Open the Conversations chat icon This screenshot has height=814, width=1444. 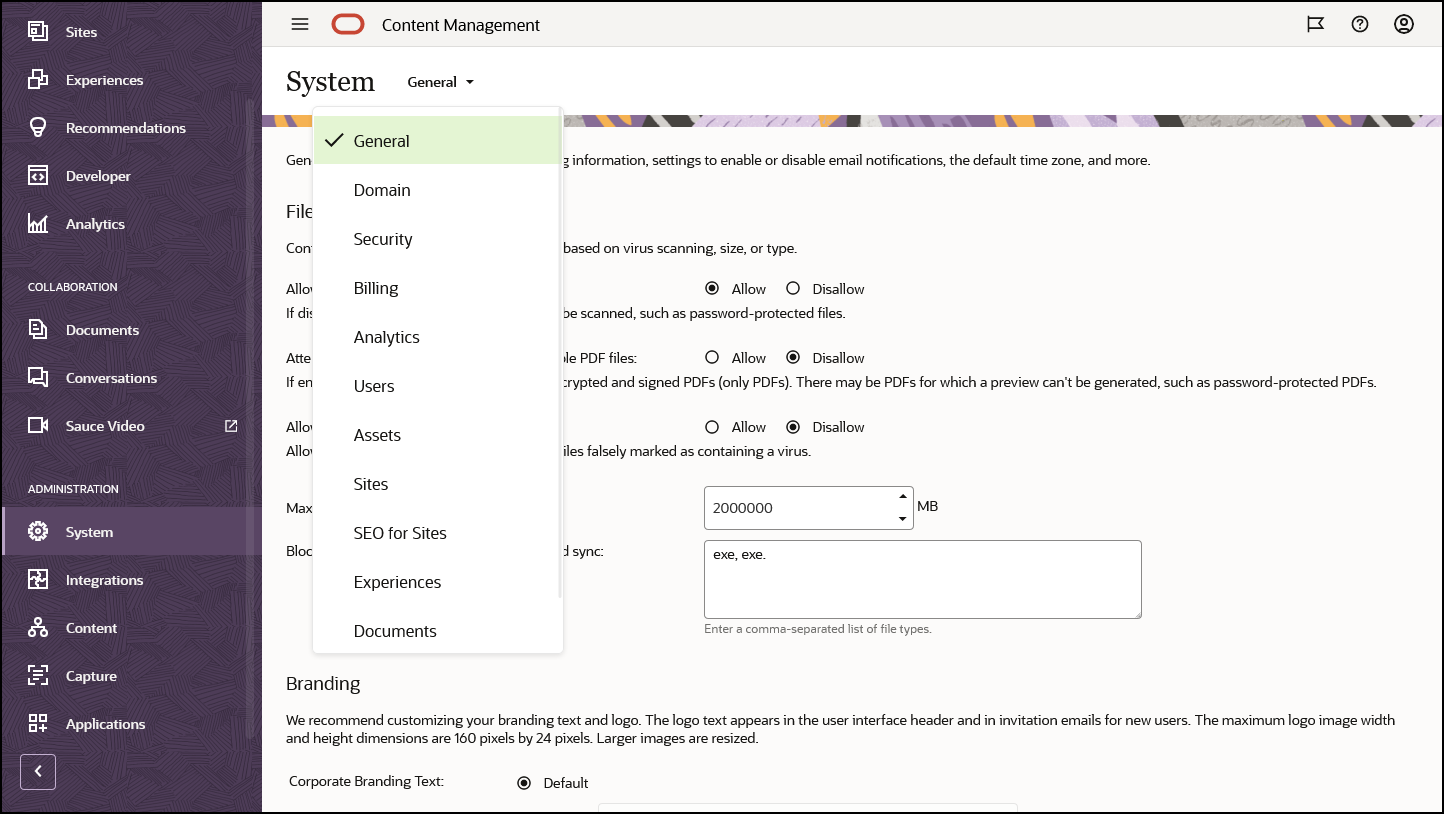(x=38, y=378)
